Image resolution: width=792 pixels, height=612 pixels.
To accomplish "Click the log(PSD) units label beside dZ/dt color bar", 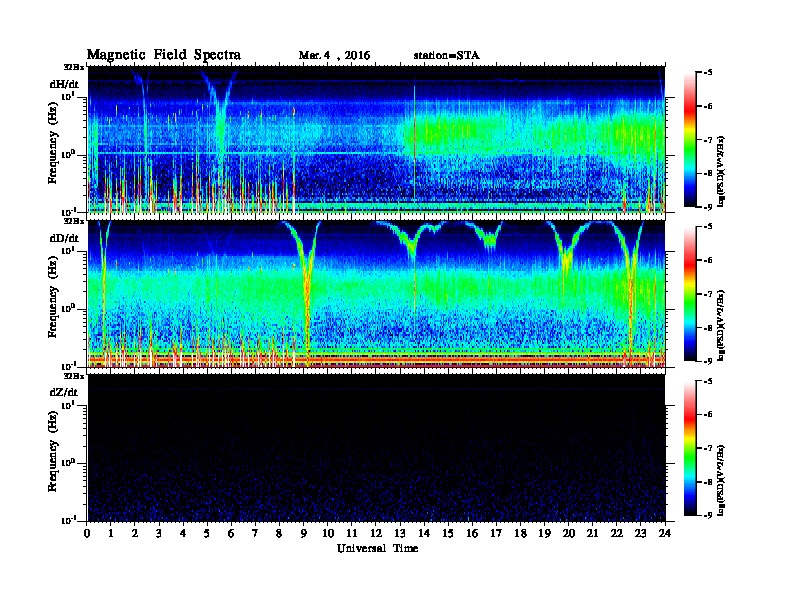I will (721, 479).
